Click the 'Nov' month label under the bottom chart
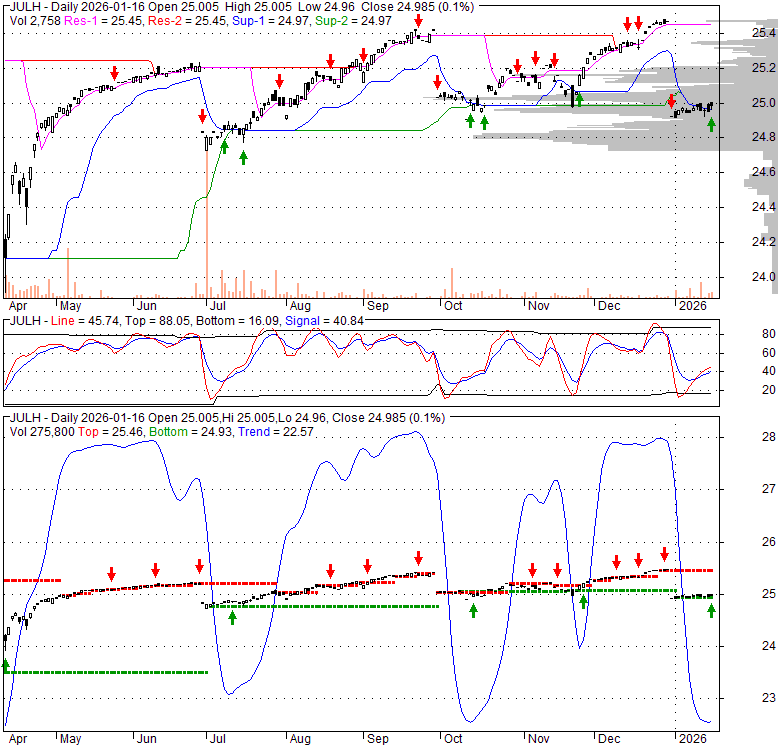Image resolution: width=780 pixels, height=745 pixels. tap(538, 739)
